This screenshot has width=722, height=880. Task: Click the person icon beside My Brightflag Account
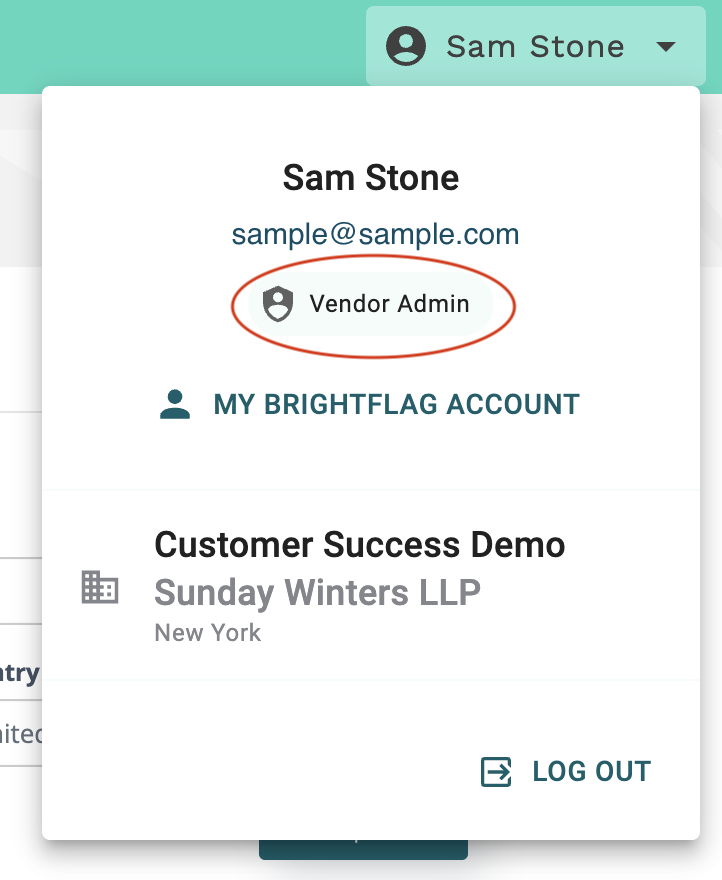[x=175, y=404]
